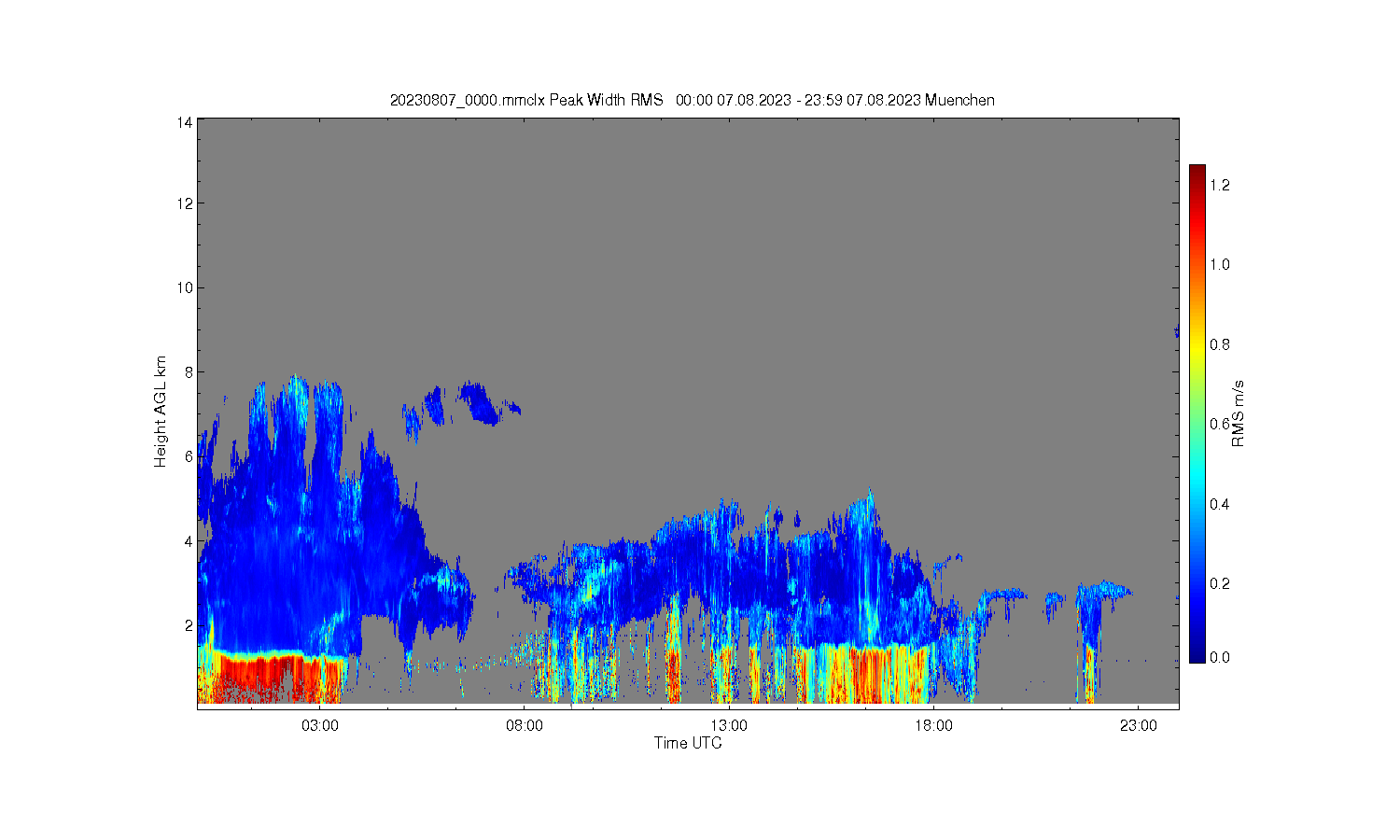Click the 0.0 colorbar value

1220,657
